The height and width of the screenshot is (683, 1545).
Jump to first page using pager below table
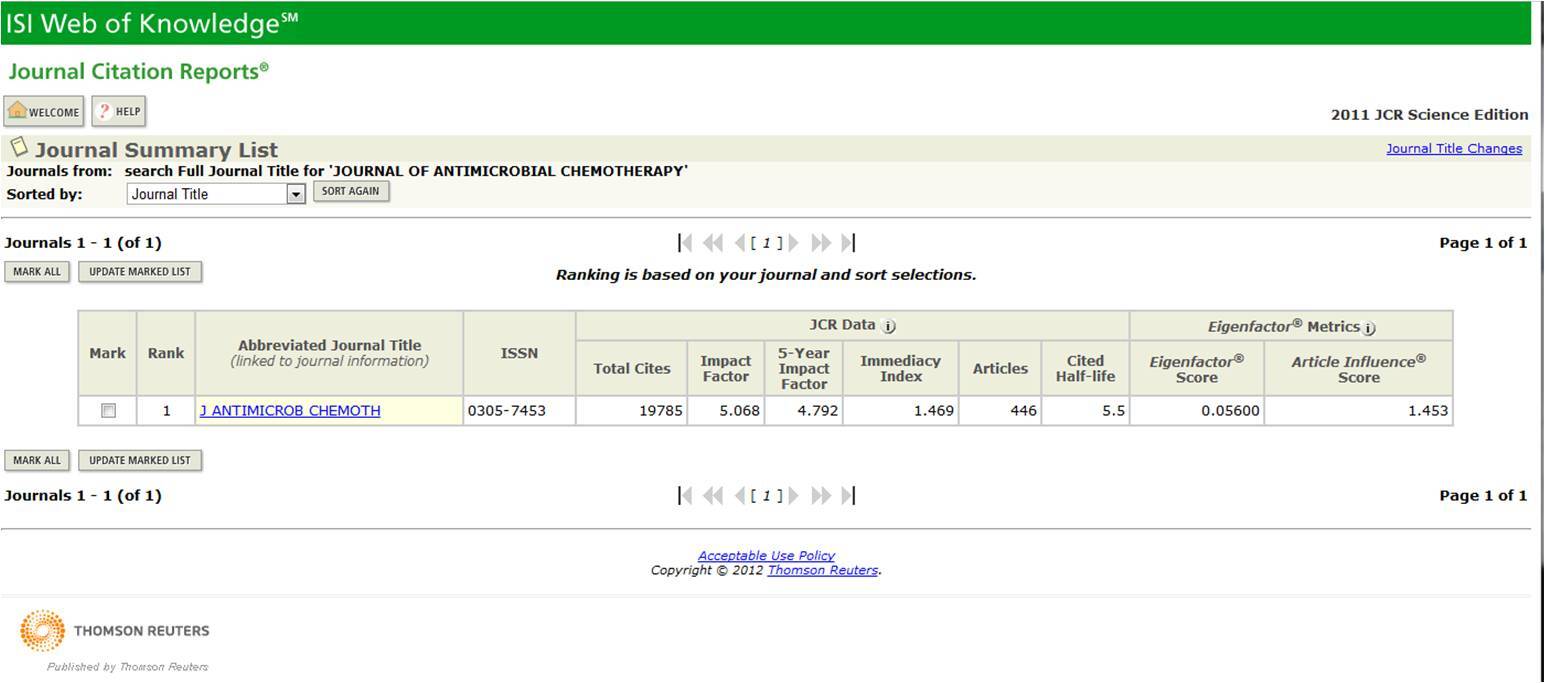[685, 496]
